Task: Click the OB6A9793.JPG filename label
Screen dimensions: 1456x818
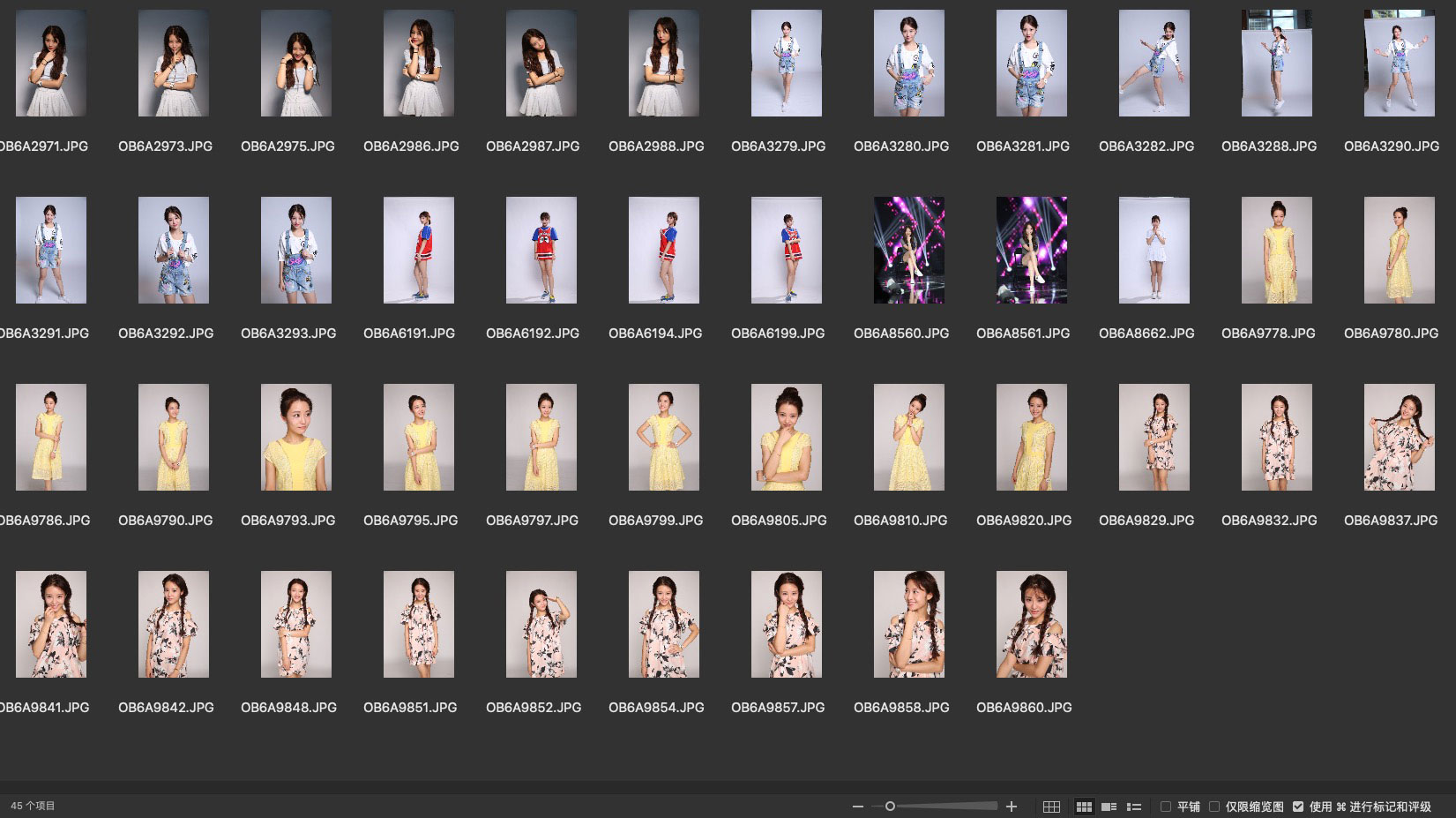Action: pos(288,521)
